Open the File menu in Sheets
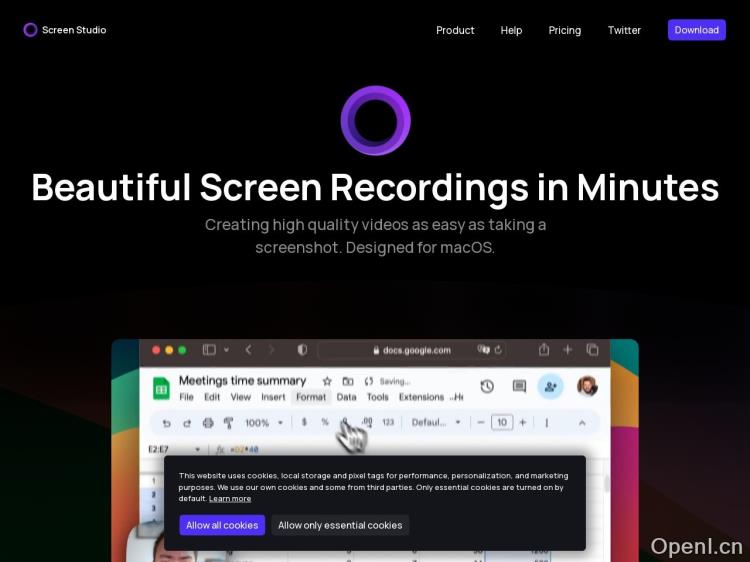Screen dimensions: 750x562 coord(186,397)
